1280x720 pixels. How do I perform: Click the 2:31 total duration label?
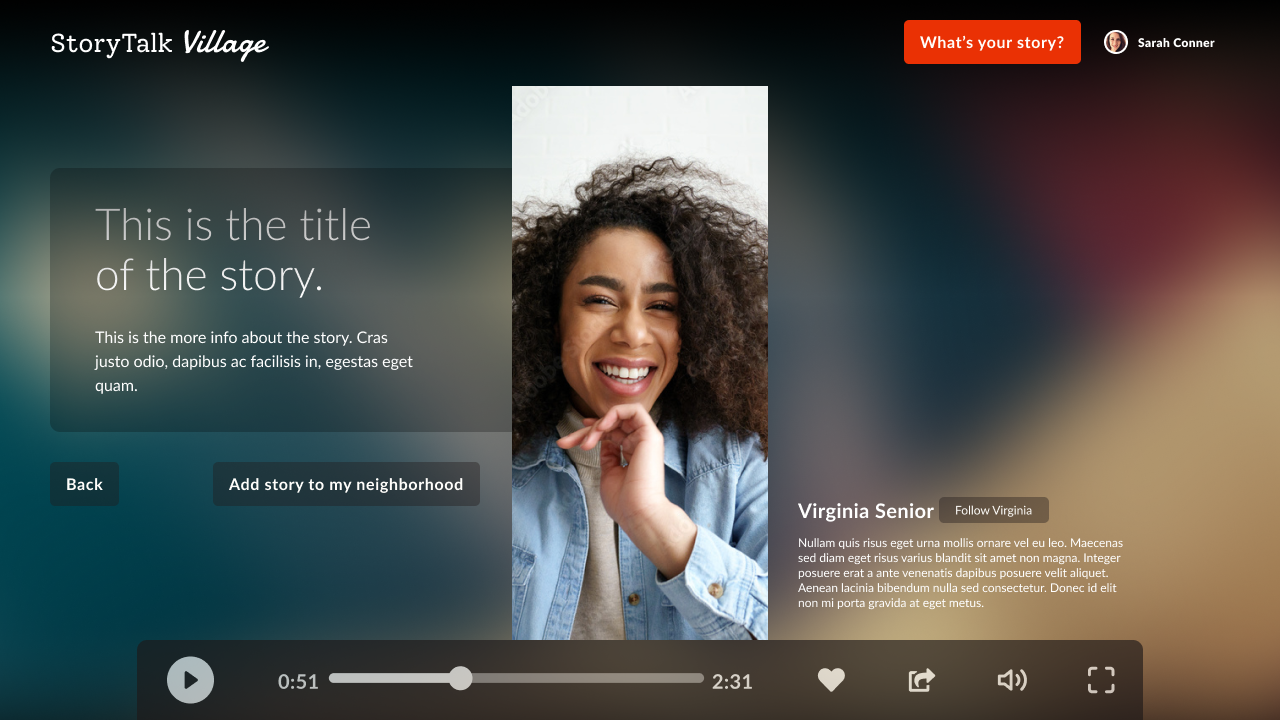pyautogui.click(x=732, y=682)
